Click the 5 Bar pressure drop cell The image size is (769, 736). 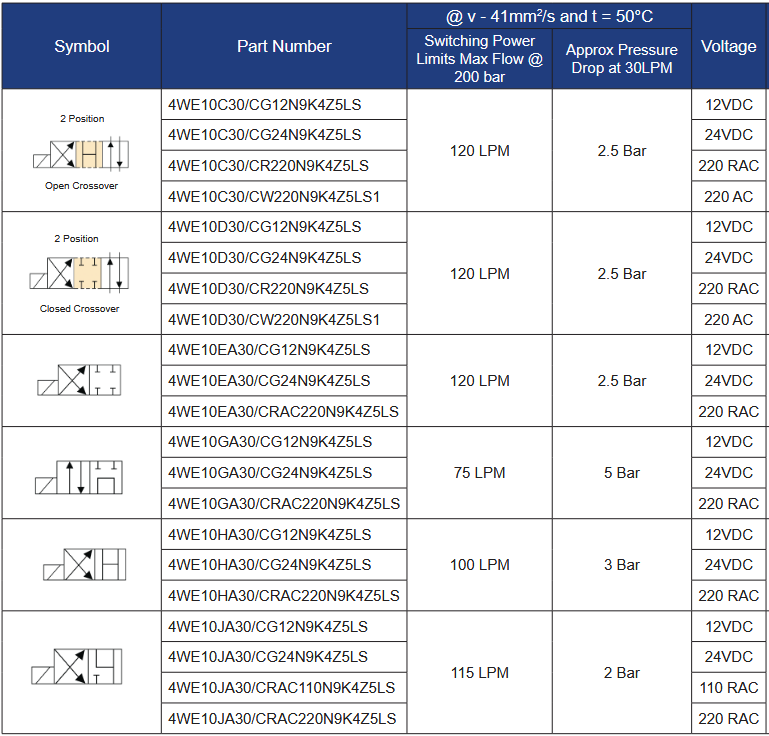621,473
